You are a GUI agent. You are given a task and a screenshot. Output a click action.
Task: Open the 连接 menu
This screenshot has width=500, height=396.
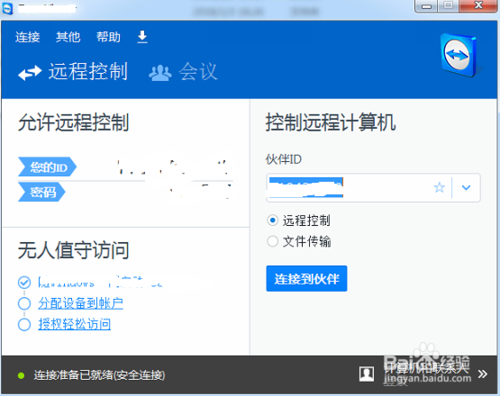(27, 37)
